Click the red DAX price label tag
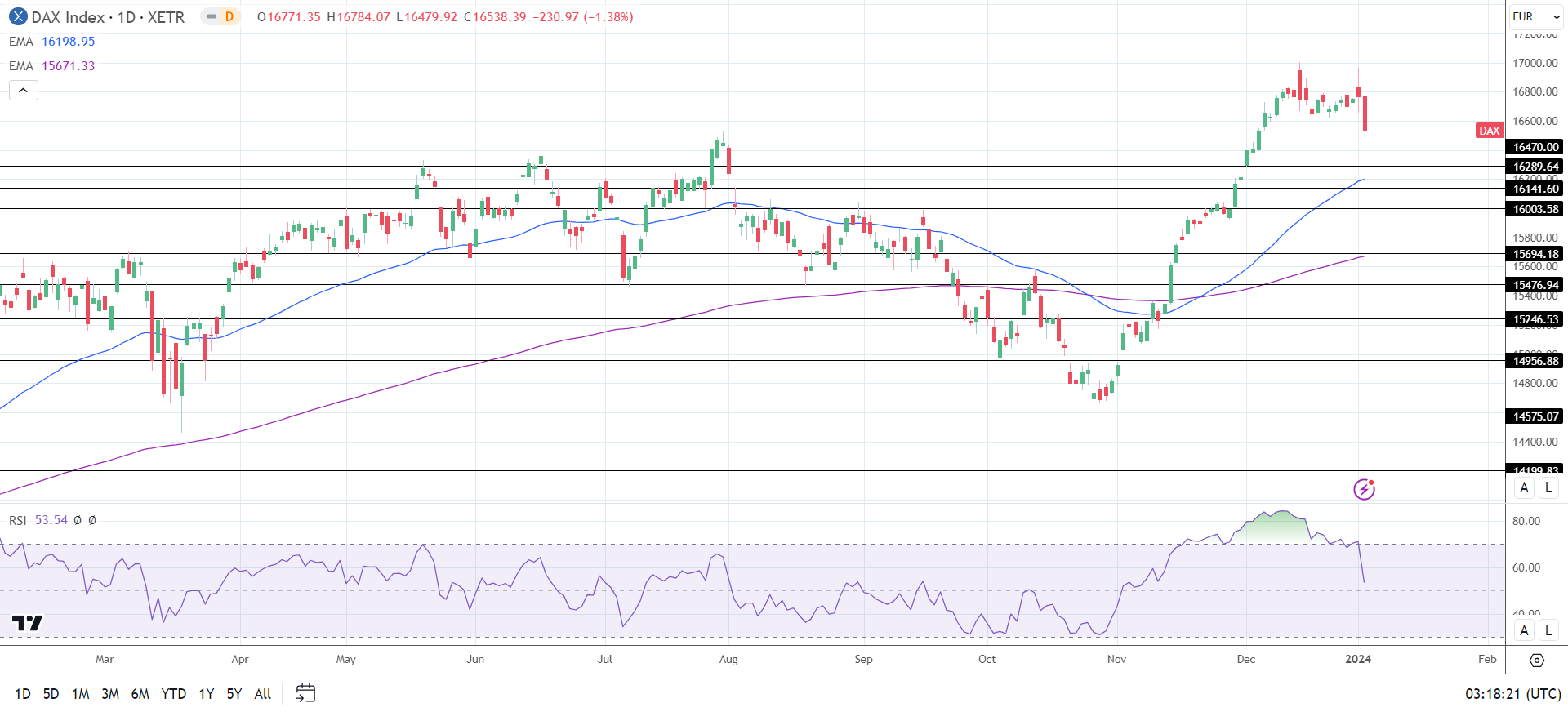1568x712 pixels. (1490, 131)
